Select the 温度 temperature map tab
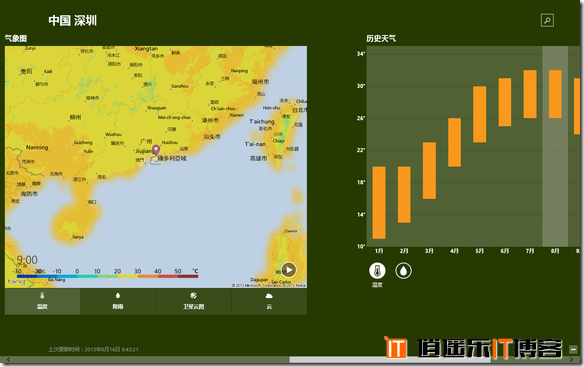The image size is (584, 367). pyautogui.click(x=42, y=301)
